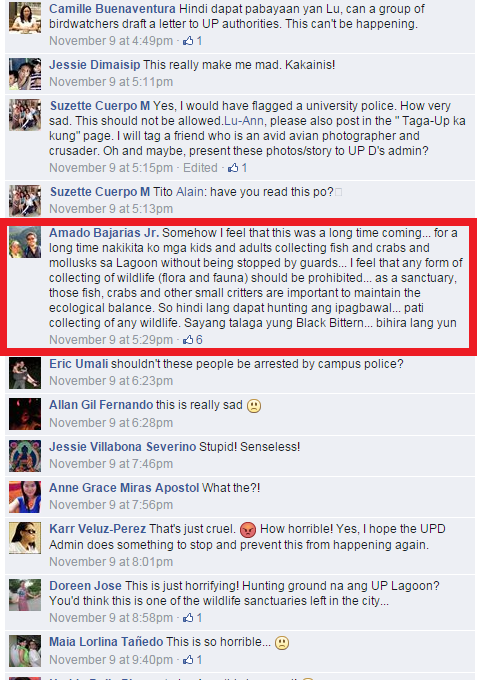The width and height of the screenshot is (479, 680).
Task: Click timestamp November 9 at 5:29pm
Action: 111,340
